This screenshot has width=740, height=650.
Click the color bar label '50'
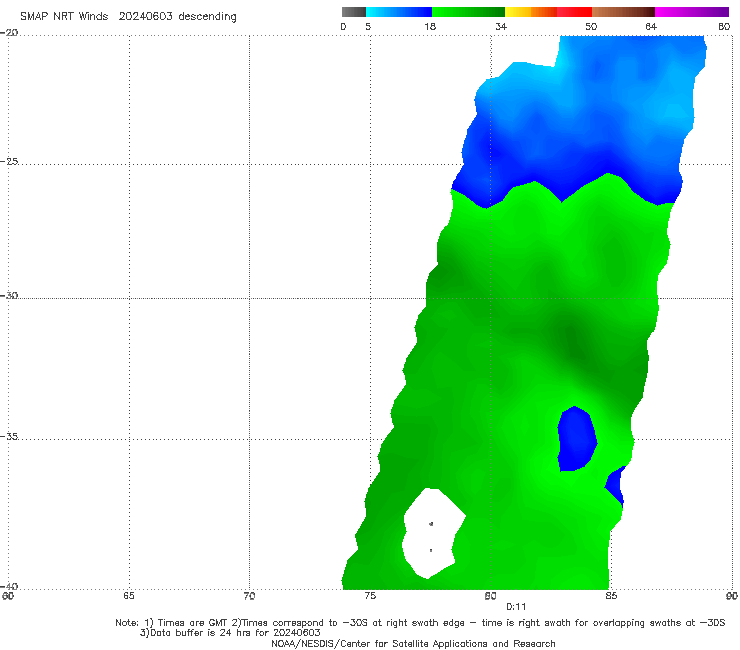click(591, 26)
